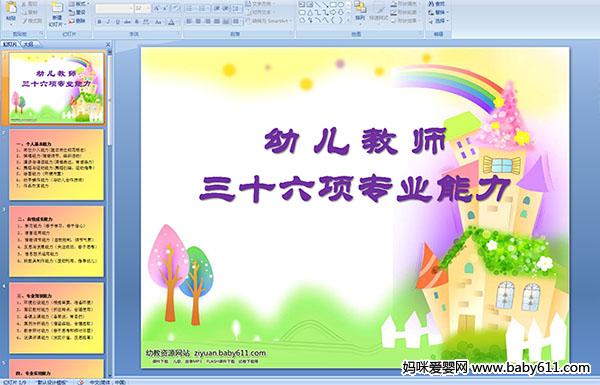This screenshot has height=385, width=600.
Task: Click the Shrink Font small A icon
Action: (x=165, y=8)
